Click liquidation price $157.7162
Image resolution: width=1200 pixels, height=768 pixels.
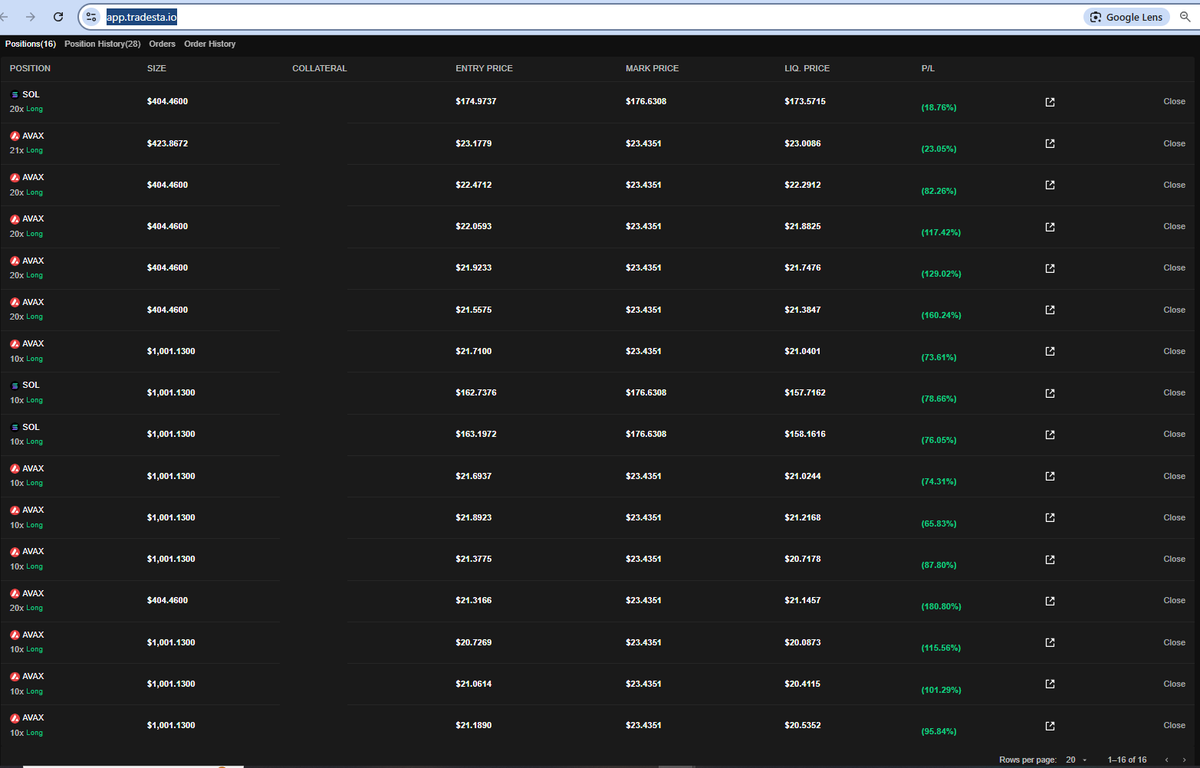pos(805,393)
